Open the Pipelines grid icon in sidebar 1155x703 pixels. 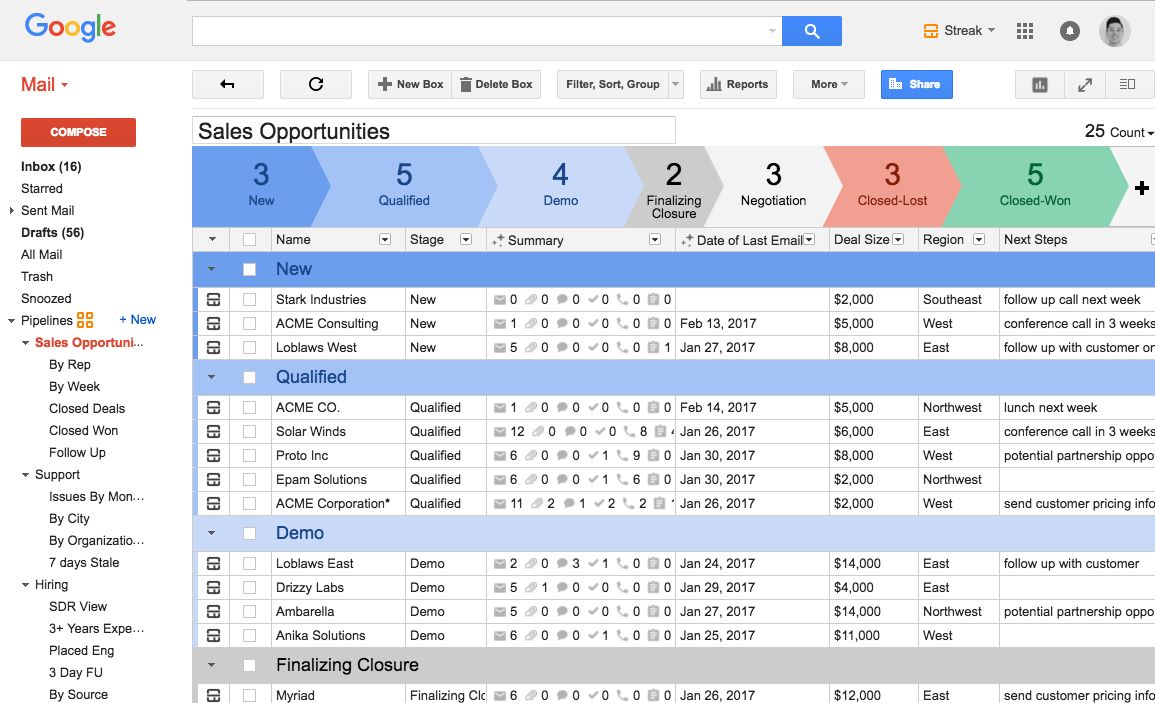pos(85,320)
